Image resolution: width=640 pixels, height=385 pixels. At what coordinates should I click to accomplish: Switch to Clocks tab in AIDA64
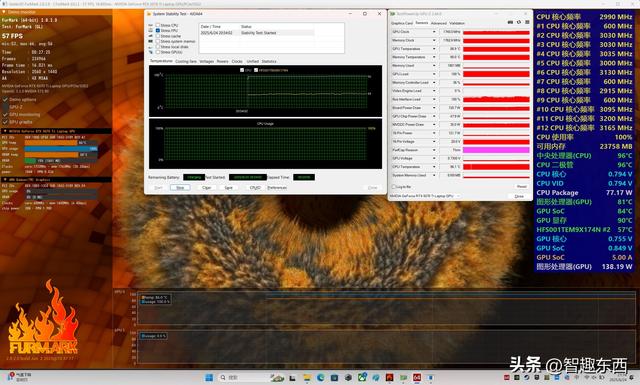tap(237, 61)
